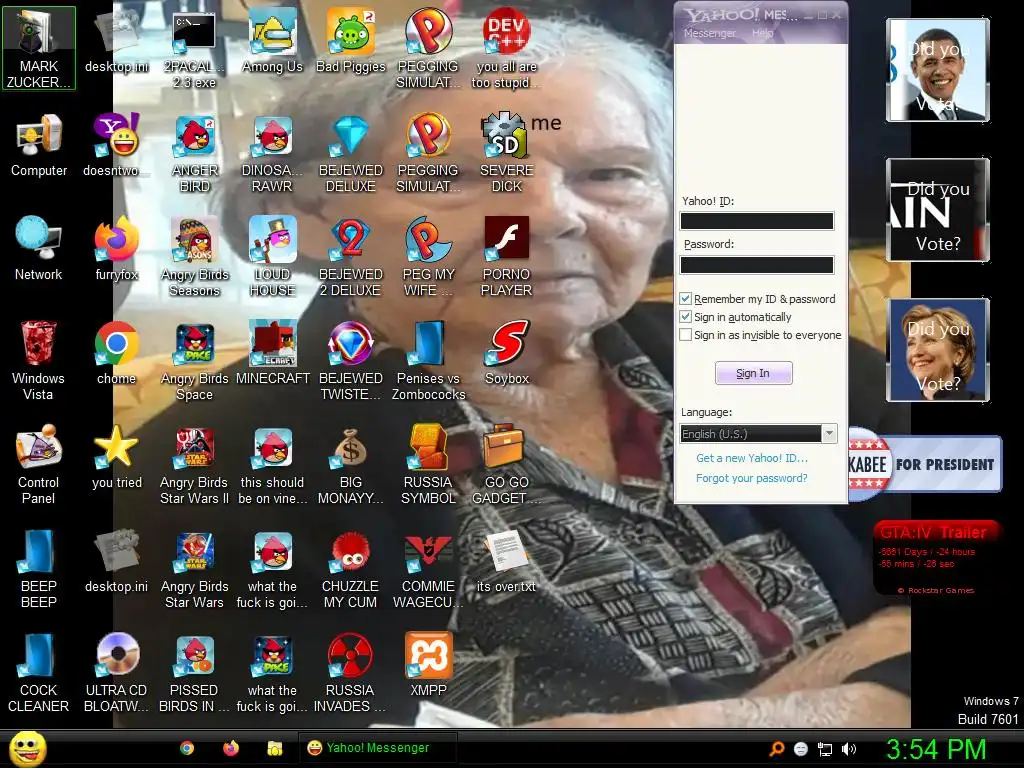Screen dimensions: 1024x768
Task: Open the Help menu in Yahoo window
Action: pyautogui.click(x=762, y=33)
